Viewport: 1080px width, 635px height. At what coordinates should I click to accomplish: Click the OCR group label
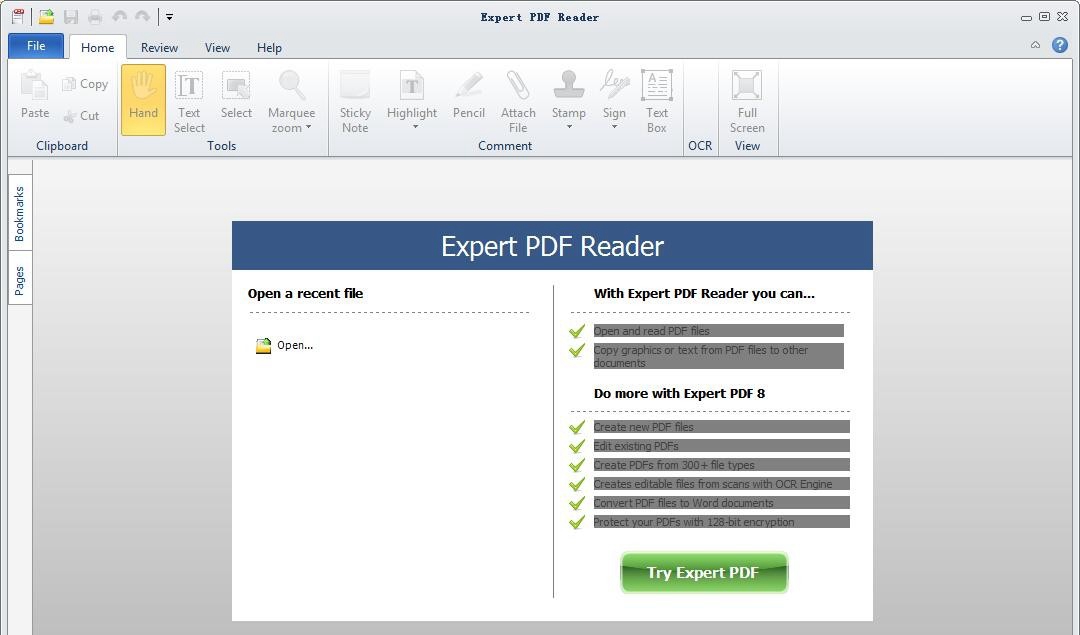tap(700, 146)
